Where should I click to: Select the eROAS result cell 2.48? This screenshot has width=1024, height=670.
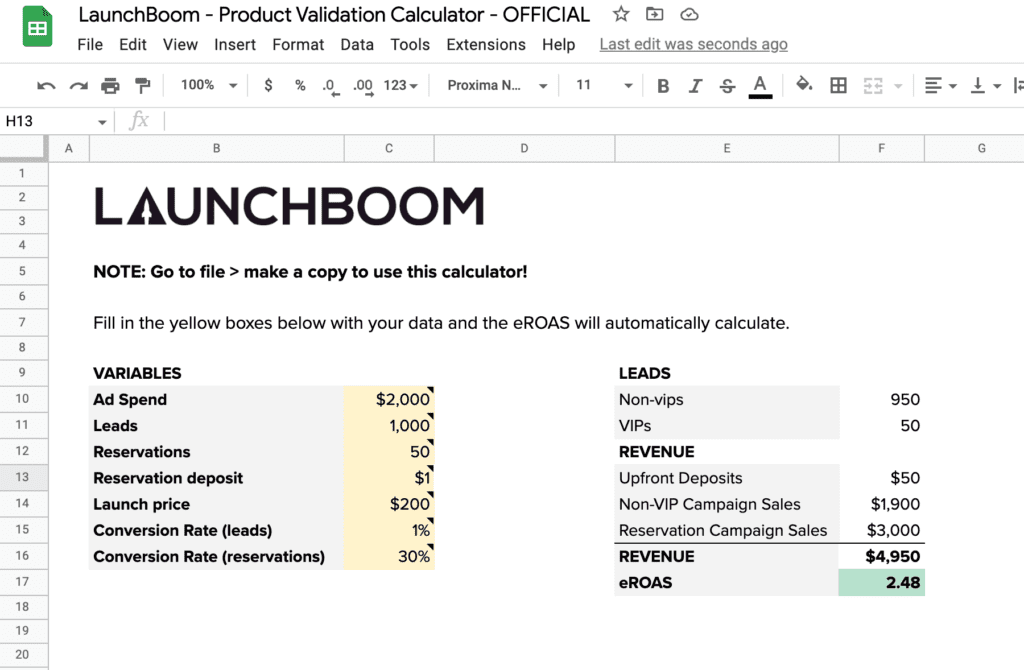882,582
